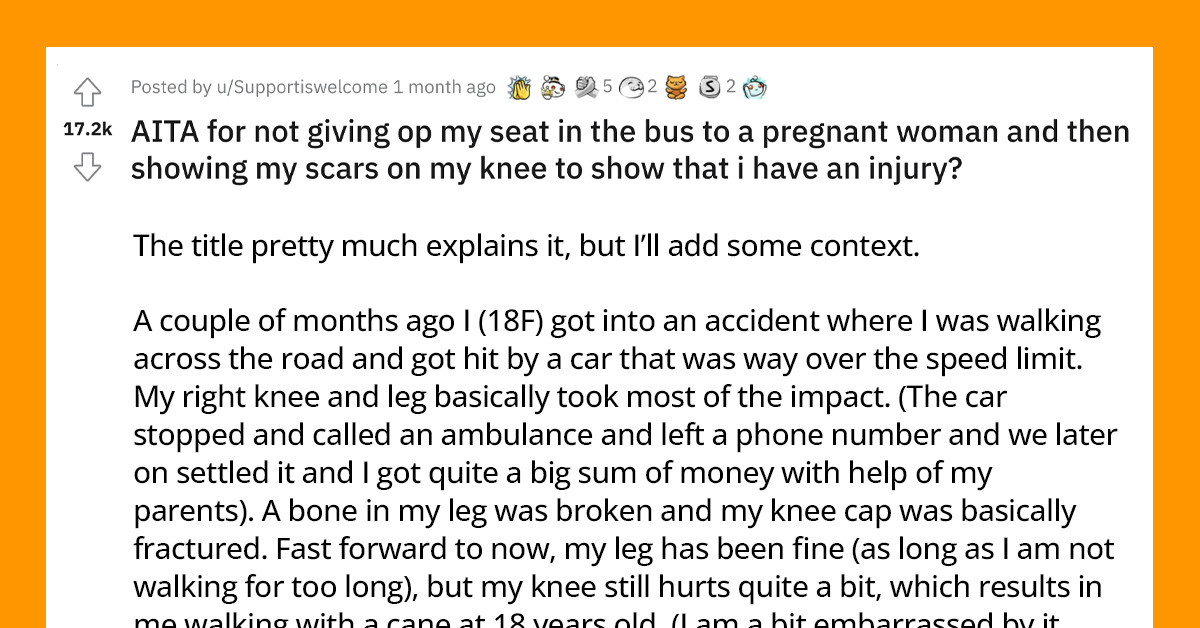The image size is (1200, 628).
Task: Click the clapping hands award icon
Action: point(520,87)
